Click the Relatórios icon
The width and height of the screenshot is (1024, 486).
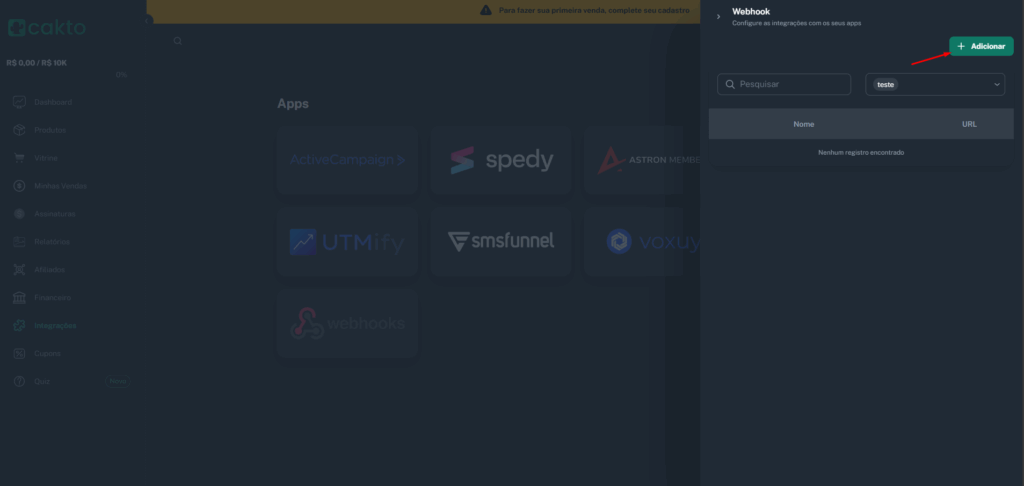[x=20, y=242]
